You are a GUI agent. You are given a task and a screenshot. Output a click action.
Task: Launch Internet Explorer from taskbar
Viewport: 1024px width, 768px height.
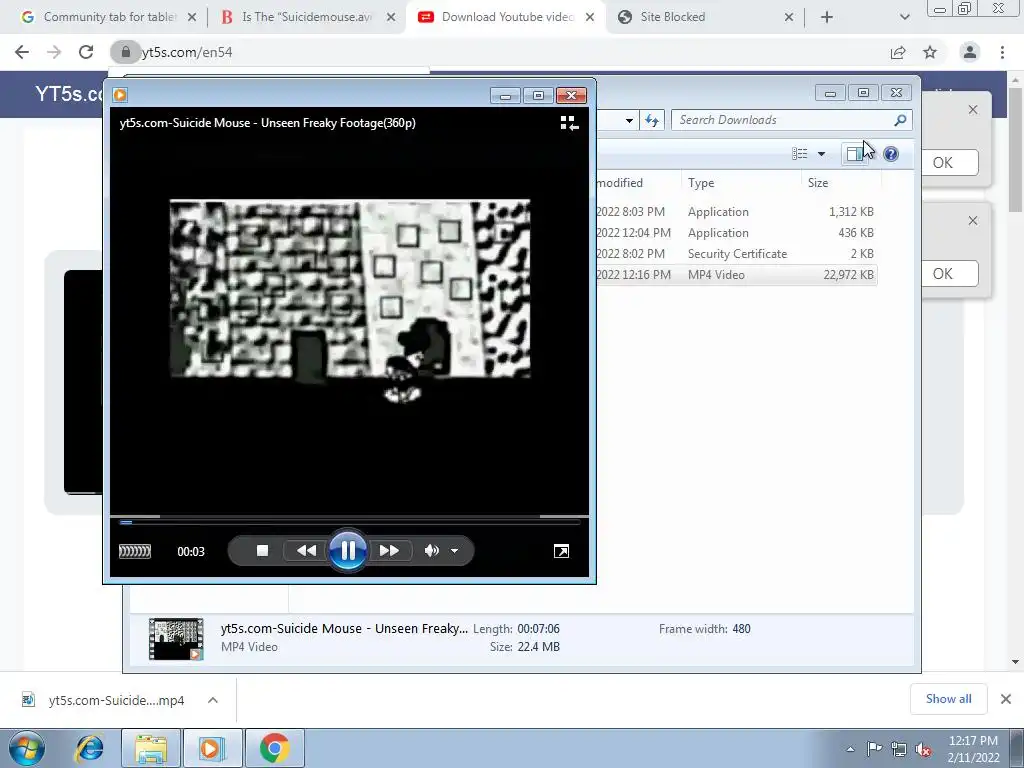89,748
